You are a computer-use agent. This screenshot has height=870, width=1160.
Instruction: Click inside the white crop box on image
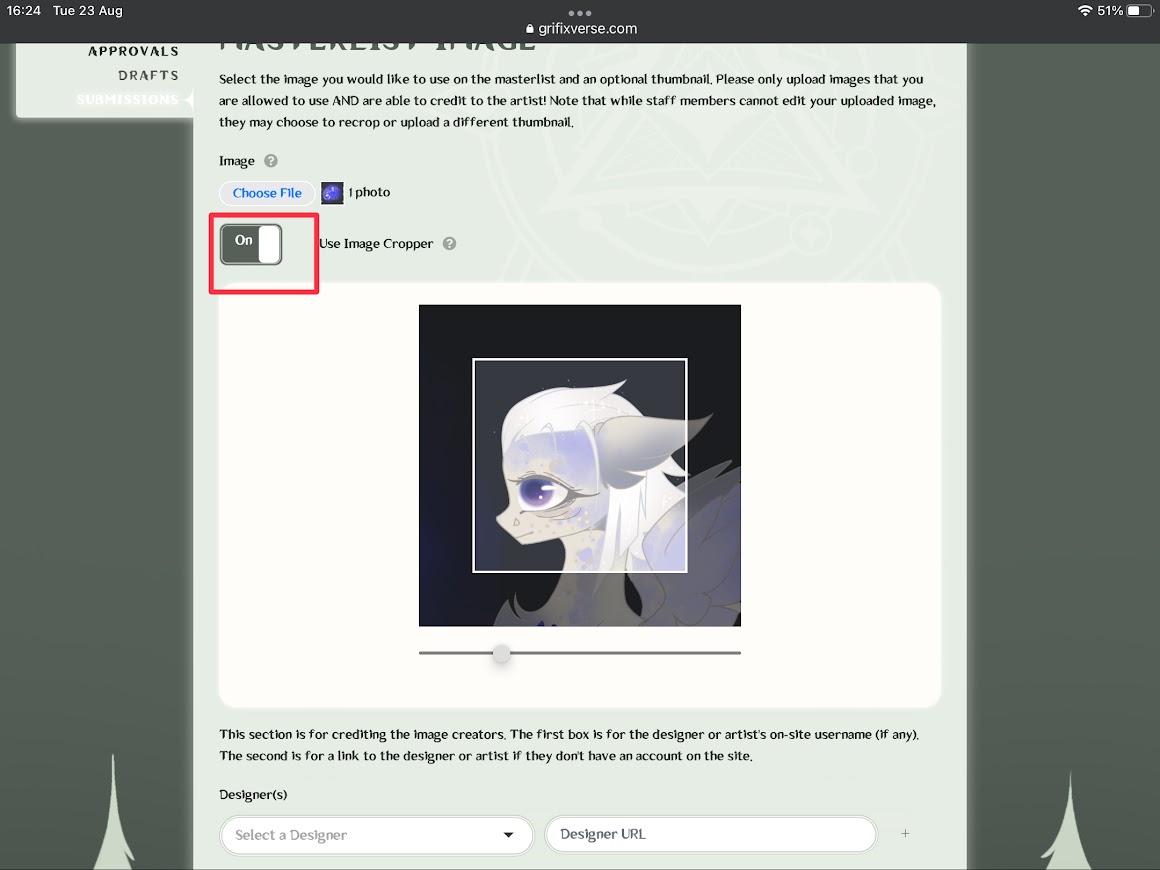580,465
